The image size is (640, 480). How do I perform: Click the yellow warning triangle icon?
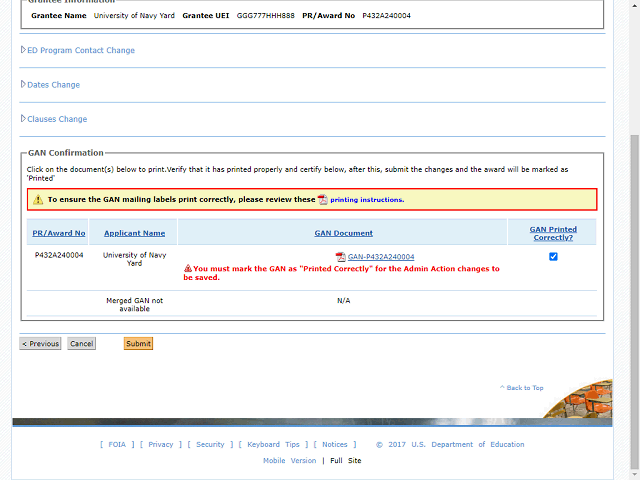pos(38,200)
